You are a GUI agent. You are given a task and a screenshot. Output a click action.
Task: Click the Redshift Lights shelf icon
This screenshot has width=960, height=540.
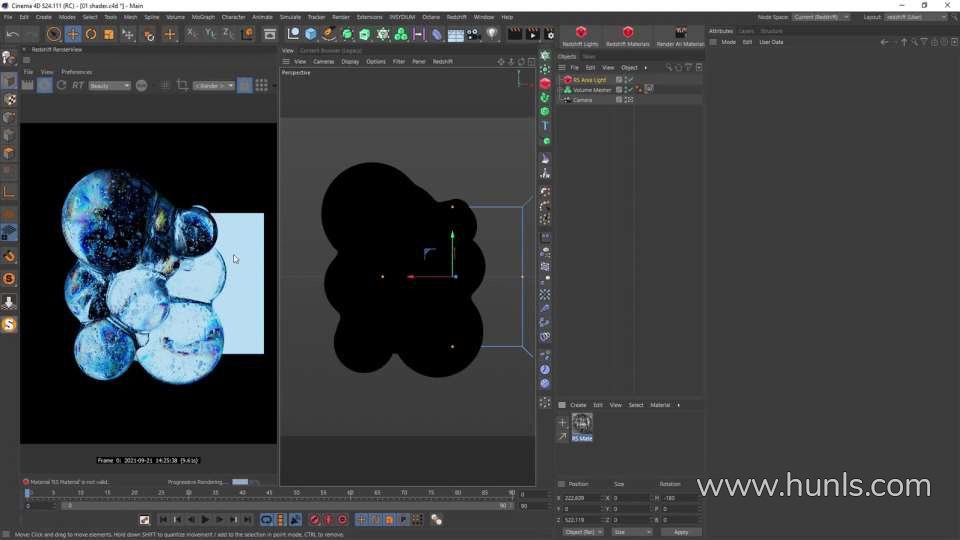[x=580, y=37]
